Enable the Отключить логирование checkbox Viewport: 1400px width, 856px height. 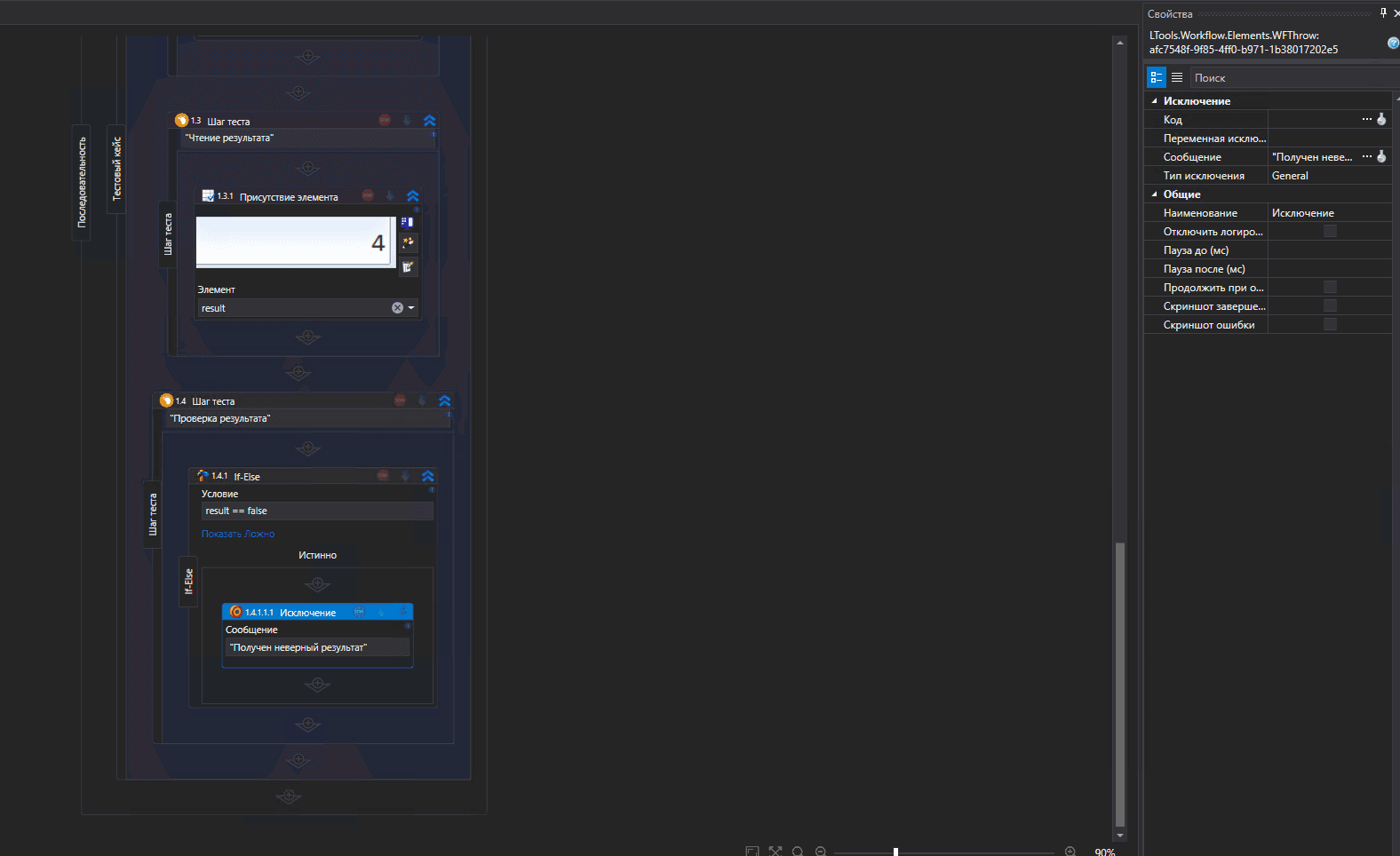tap(1330, 232)
